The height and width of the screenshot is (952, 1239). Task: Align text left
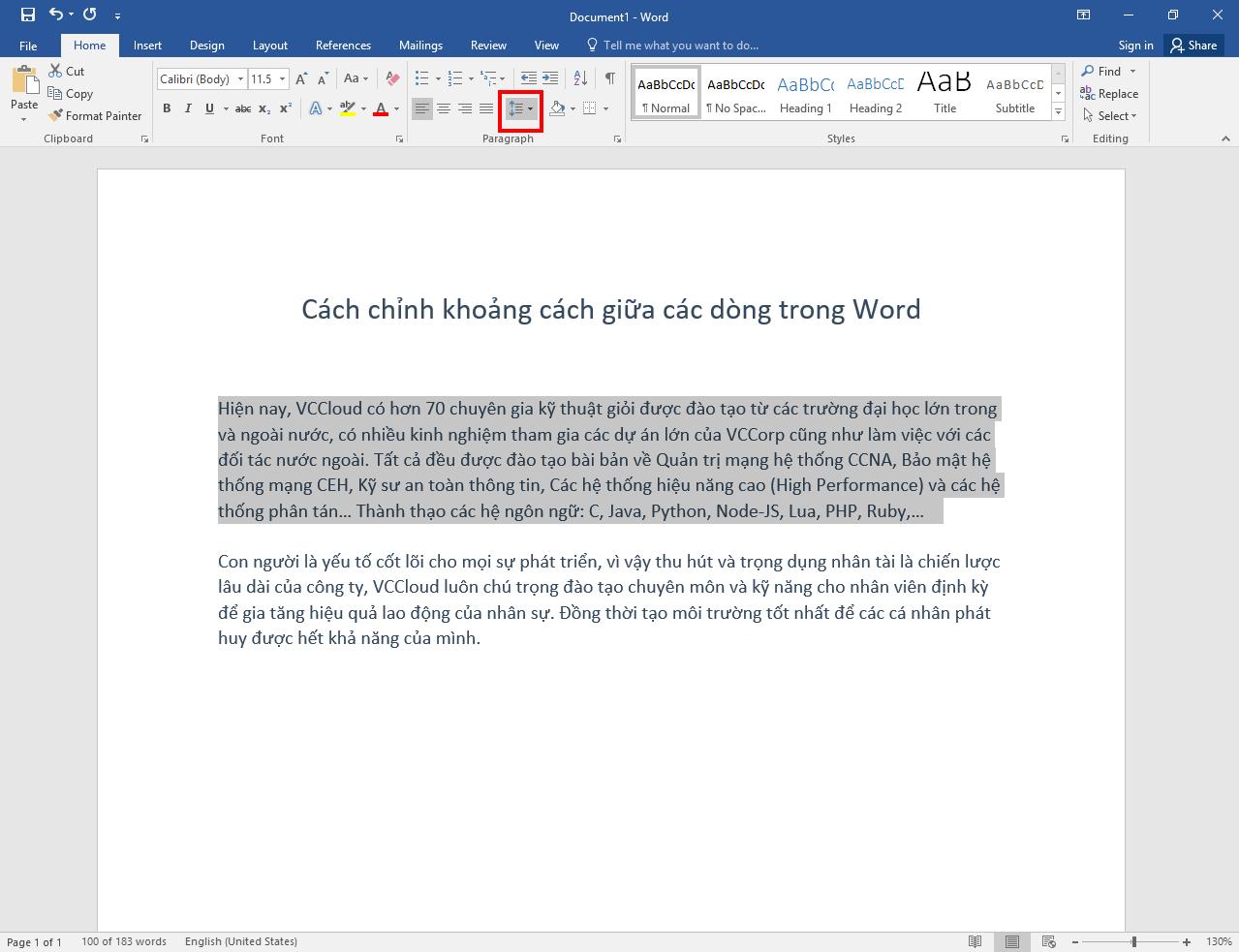(x=422, y=109)
